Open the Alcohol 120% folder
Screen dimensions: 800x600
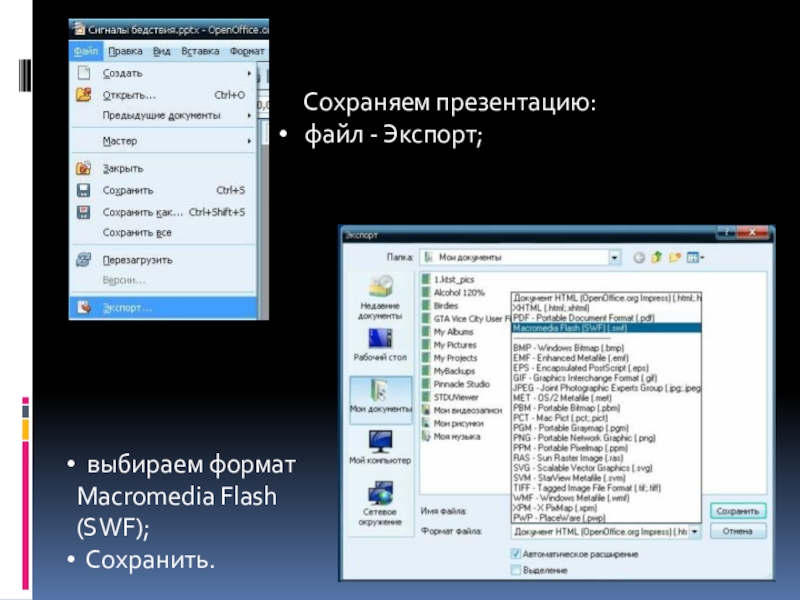(453, 293)
